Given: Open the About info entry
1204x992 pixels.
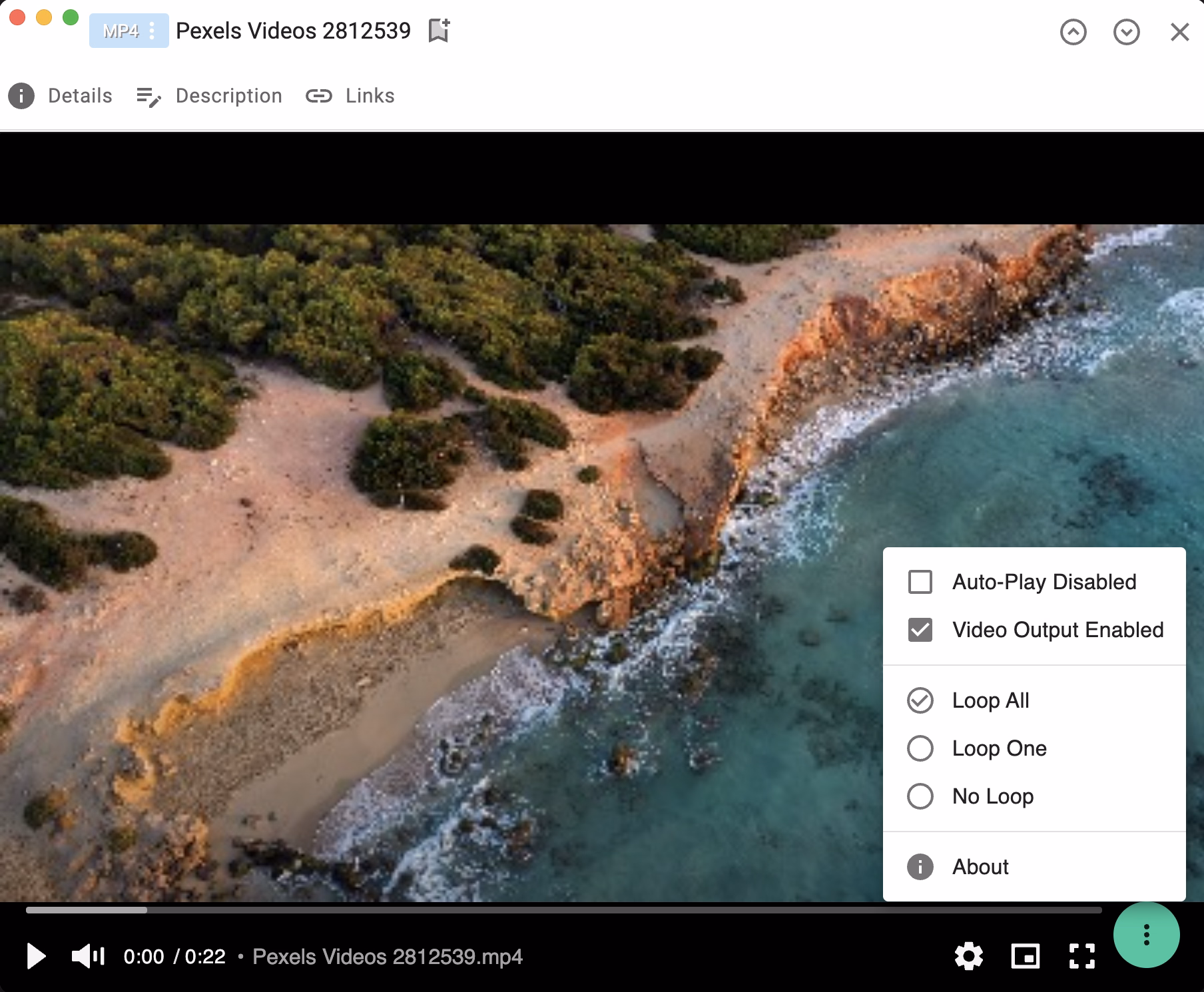Looking at the screenshot, I should coord(979,867).
